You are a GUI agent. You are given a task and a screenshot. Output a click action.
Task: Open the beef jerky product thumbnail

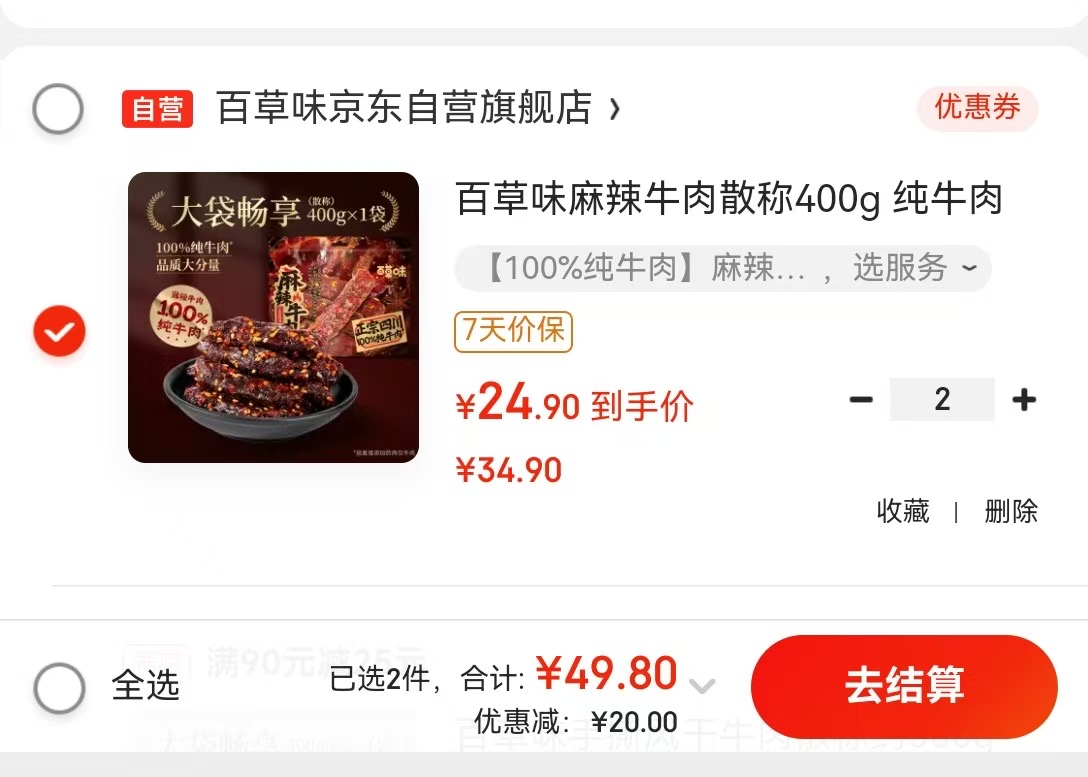pos(273,317)
